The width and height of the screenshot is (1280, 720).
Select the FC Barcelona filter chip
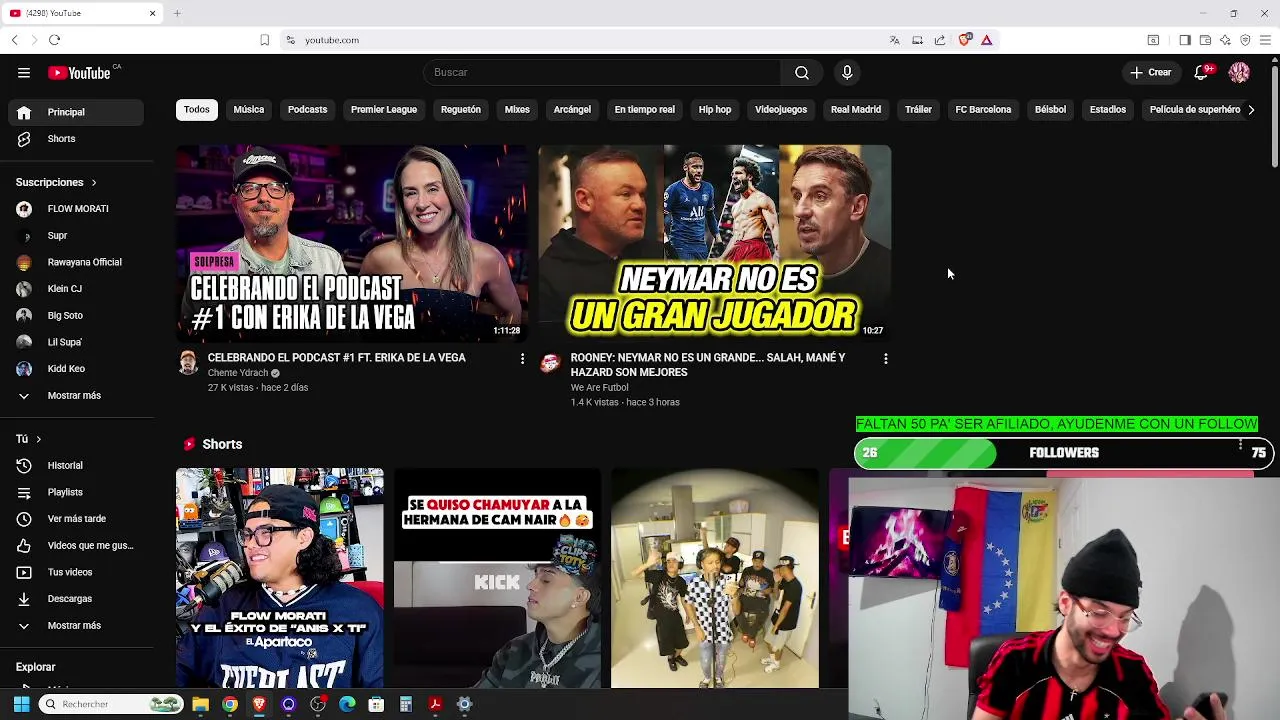pos(983,109)
